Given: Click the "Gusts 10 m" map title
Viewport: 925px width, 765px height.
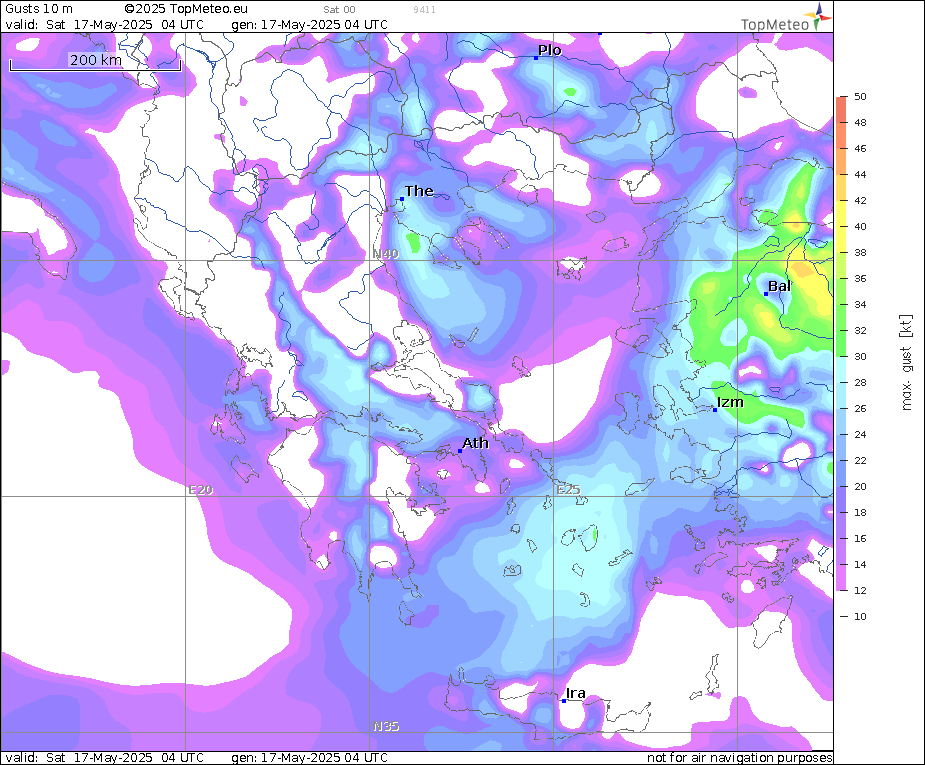Looking at the screenshot, I should pyautogui.click(x=39, y=9).
